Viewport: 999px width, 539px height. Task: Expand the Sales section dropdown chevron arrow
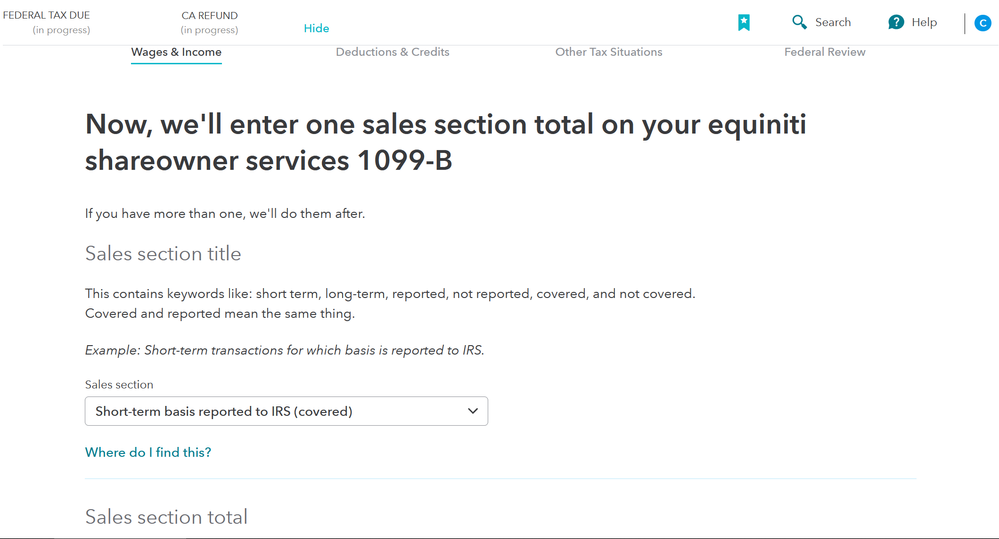pos(473,411)
